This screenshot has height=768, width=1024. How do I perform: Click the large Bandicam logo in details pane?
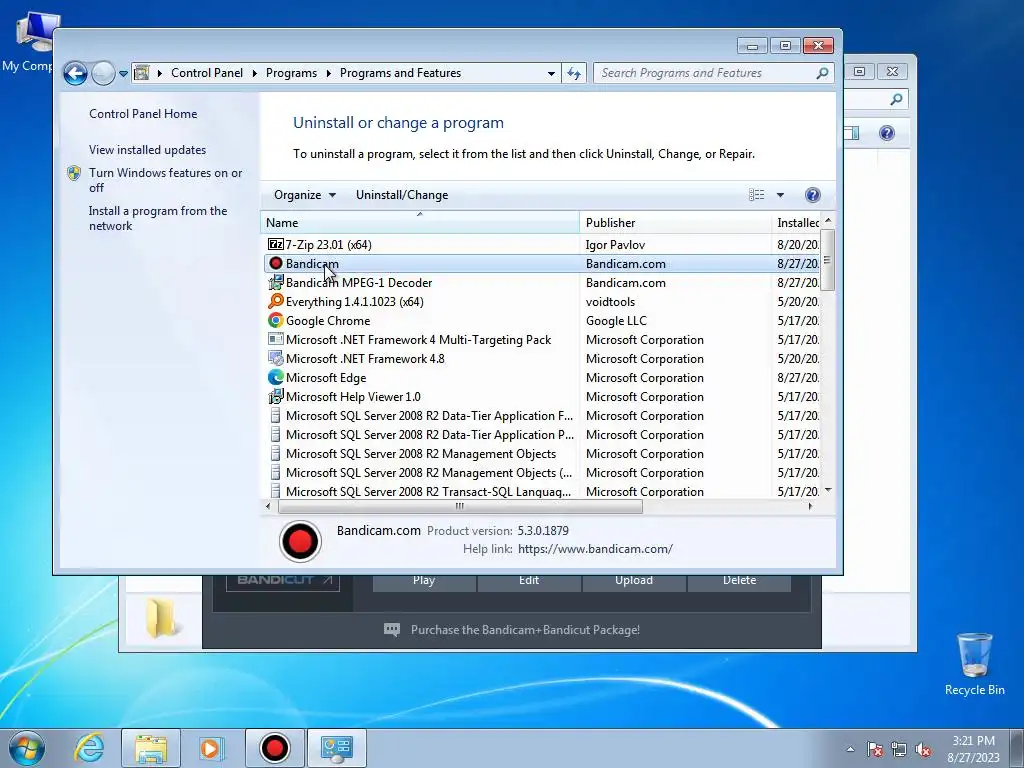pyautogui.click(x=300, y=541)
